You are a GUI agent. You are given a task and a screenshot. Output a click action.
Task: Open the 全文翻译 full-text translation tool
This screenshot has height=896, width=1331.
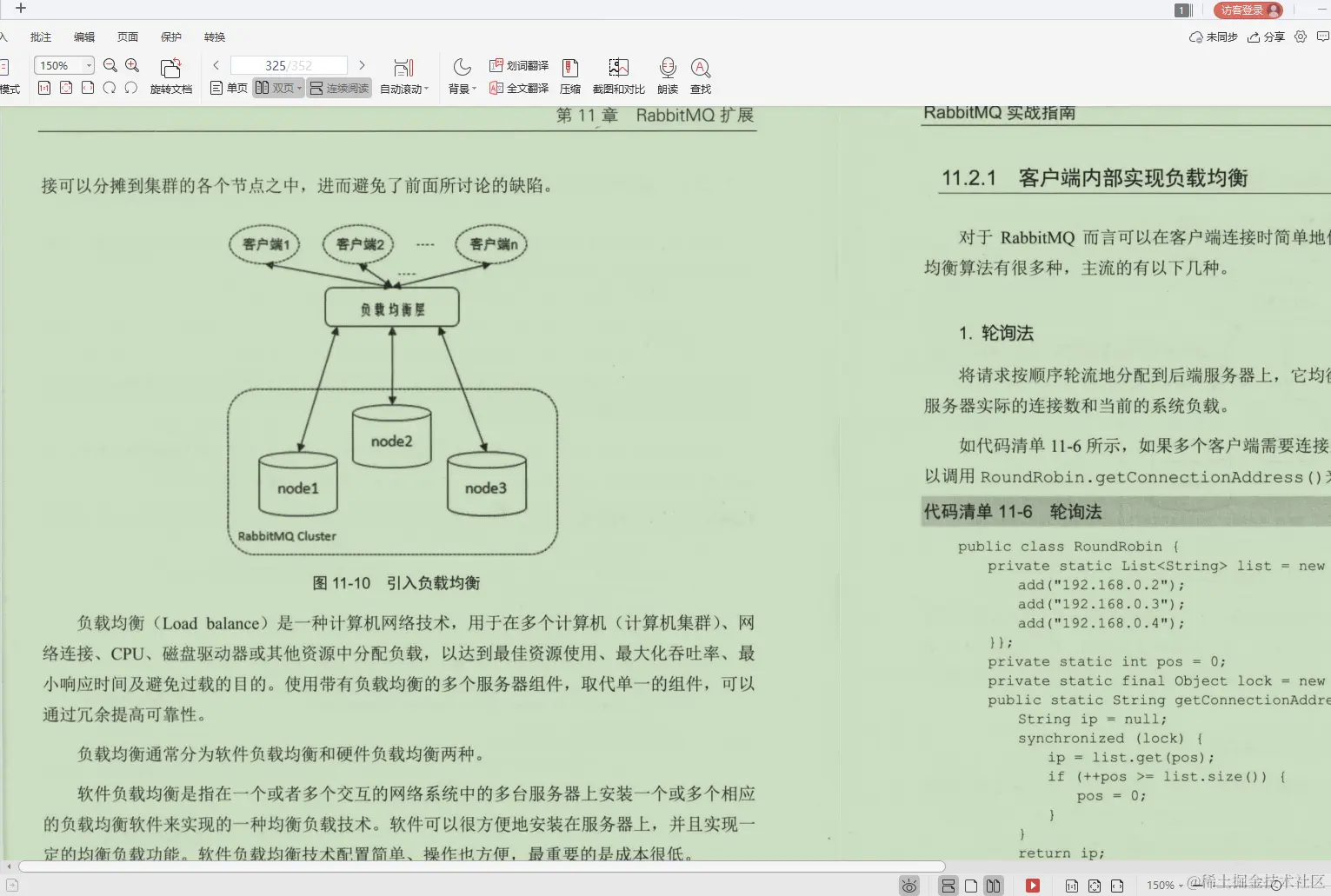point(519,88)
